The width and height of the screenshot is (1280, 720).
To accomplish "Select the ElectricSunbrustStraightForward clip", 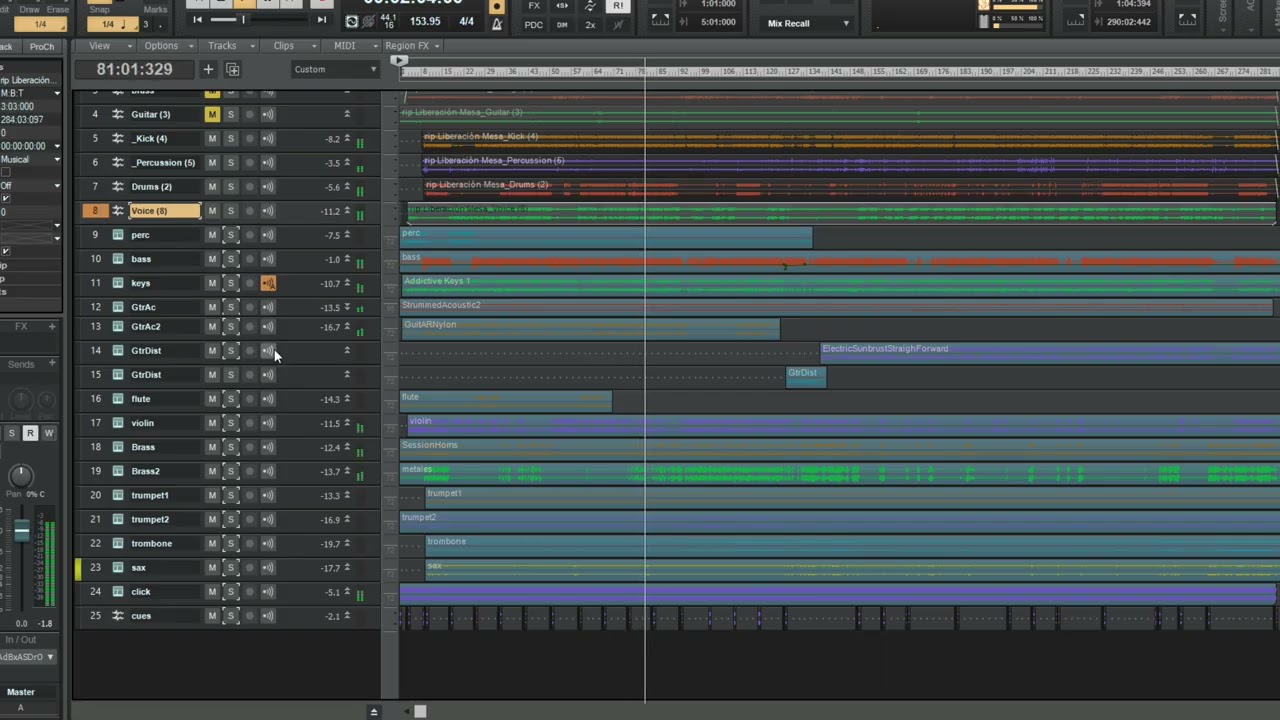I will (1050, 352).
